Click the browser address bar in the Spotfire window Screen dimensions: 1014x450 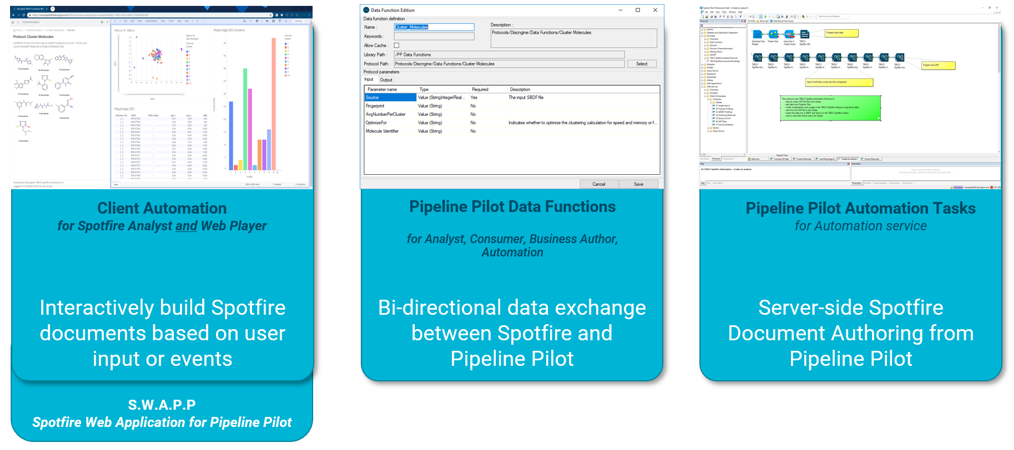point(151,15)
